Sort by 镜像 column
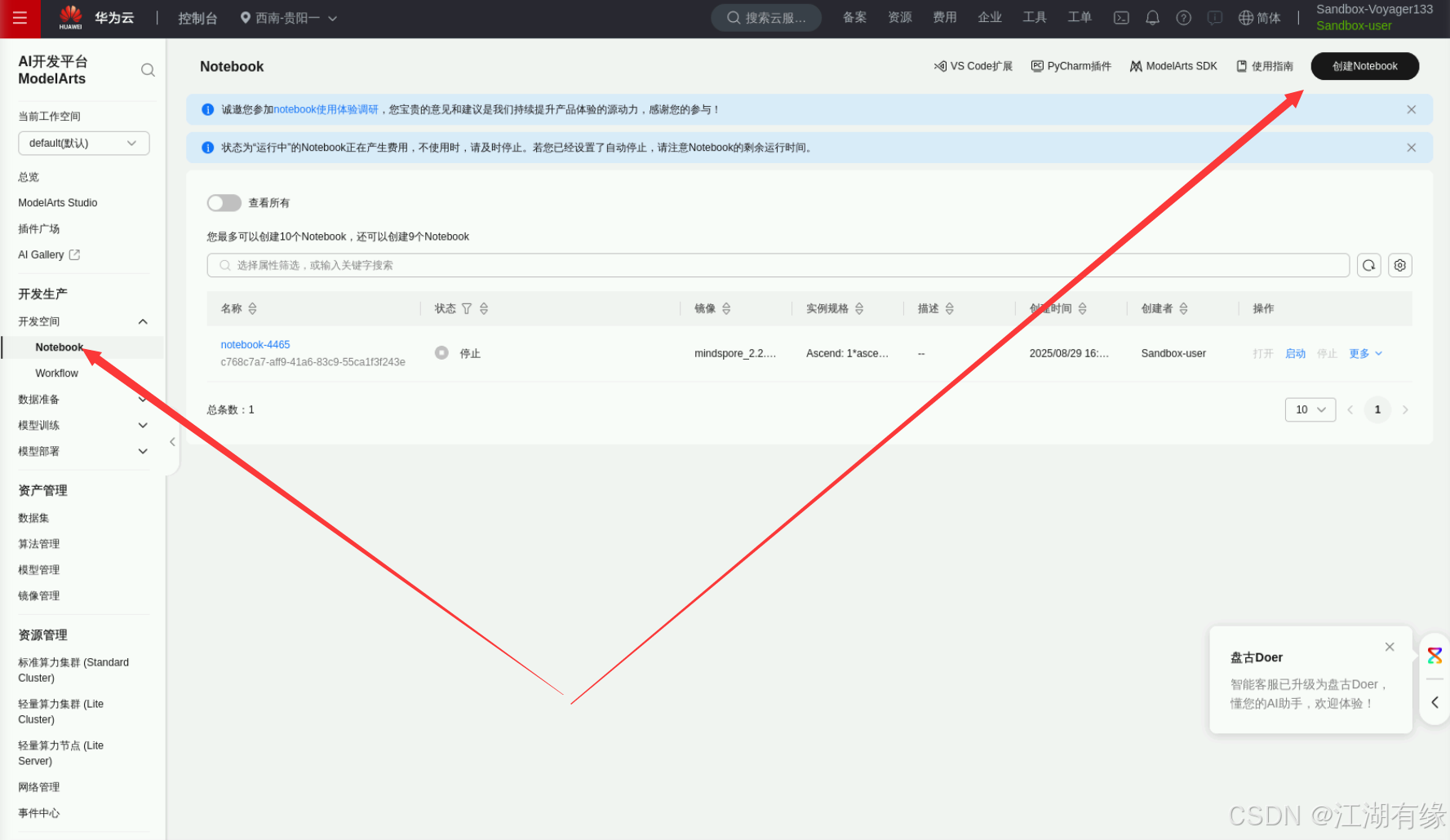The height and width of the screenshot is (840, 1450). [x=726, y=308]
